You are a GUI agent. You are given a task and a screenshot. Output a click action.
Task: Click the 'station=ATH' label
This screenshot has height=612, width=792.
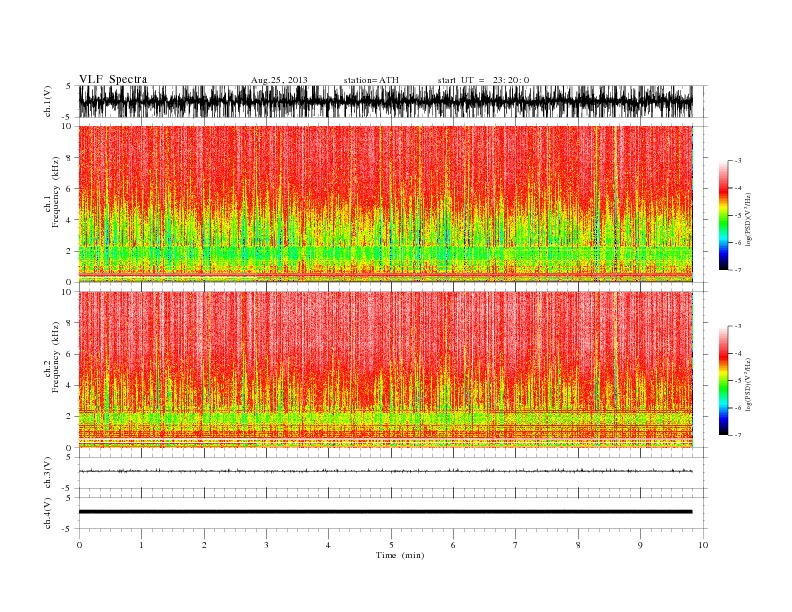[x=371, y=80]
